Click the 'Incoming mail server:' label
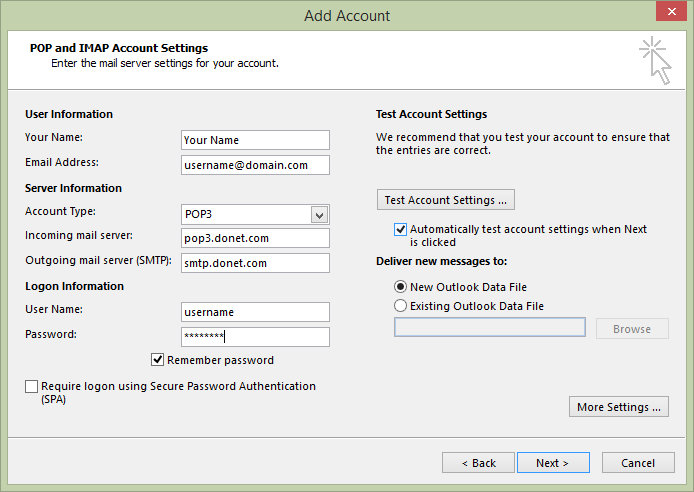 point(79,235)
